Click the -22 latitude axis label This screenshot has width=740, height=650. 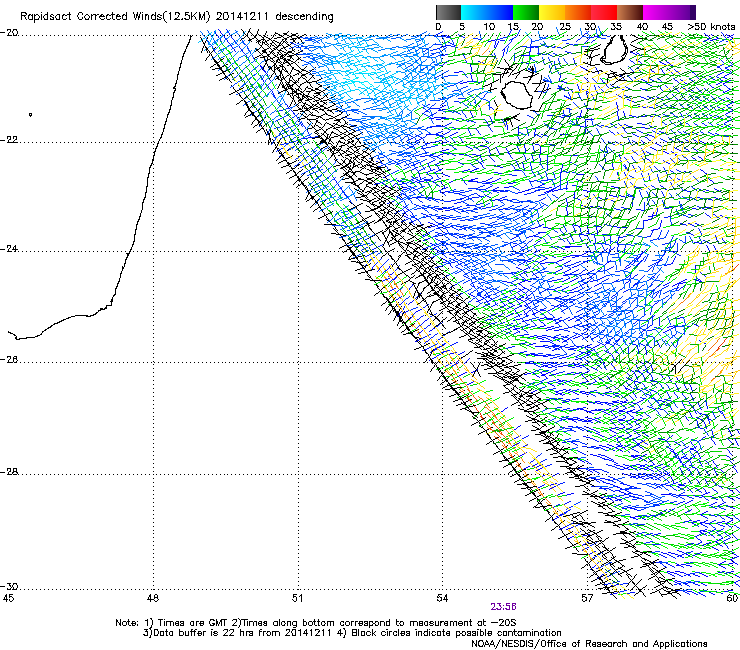pyautogui.click(x=10, y=140)
